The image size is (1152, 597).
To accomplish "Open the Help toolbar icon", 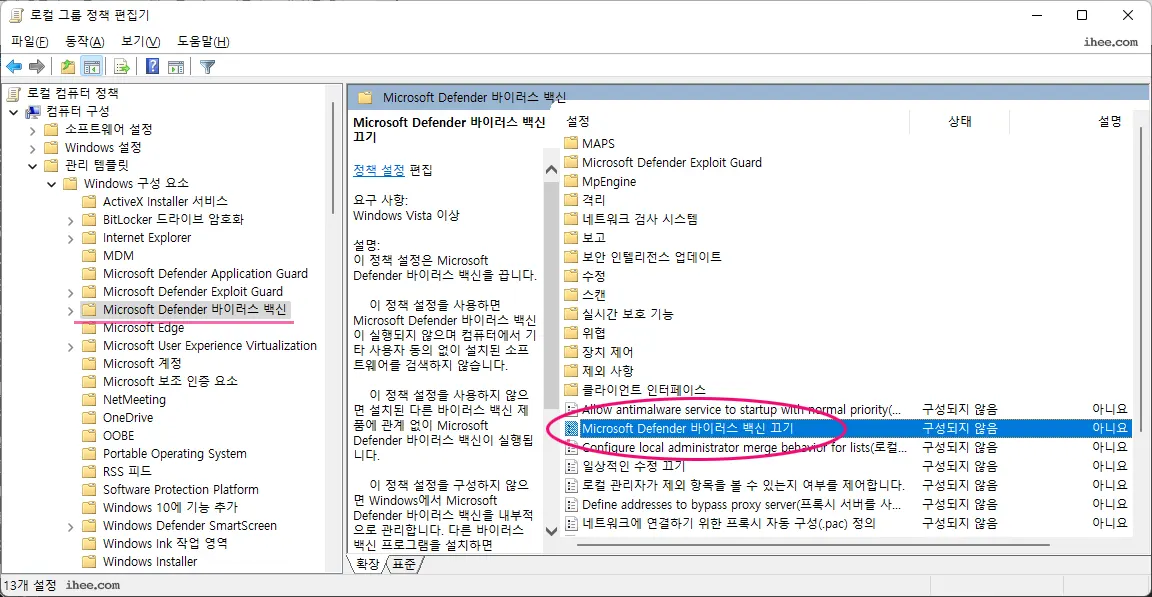I will pos(152,67).
